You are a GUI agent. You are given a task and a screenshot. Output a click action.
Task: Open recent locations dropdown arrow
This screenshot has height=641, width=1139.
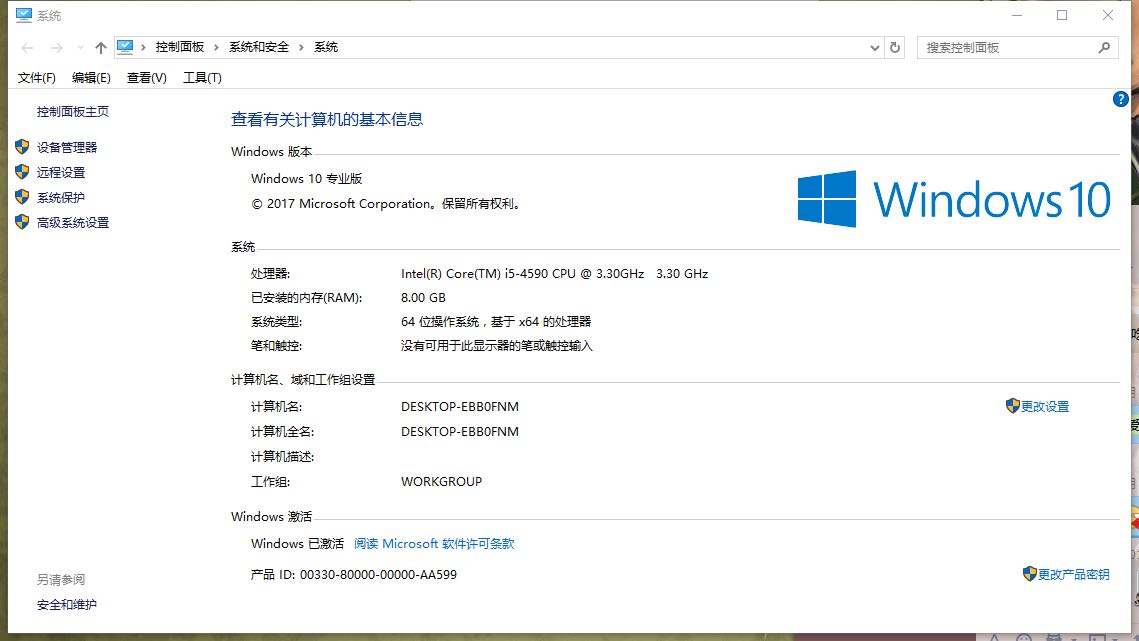[x=80, y=48]
